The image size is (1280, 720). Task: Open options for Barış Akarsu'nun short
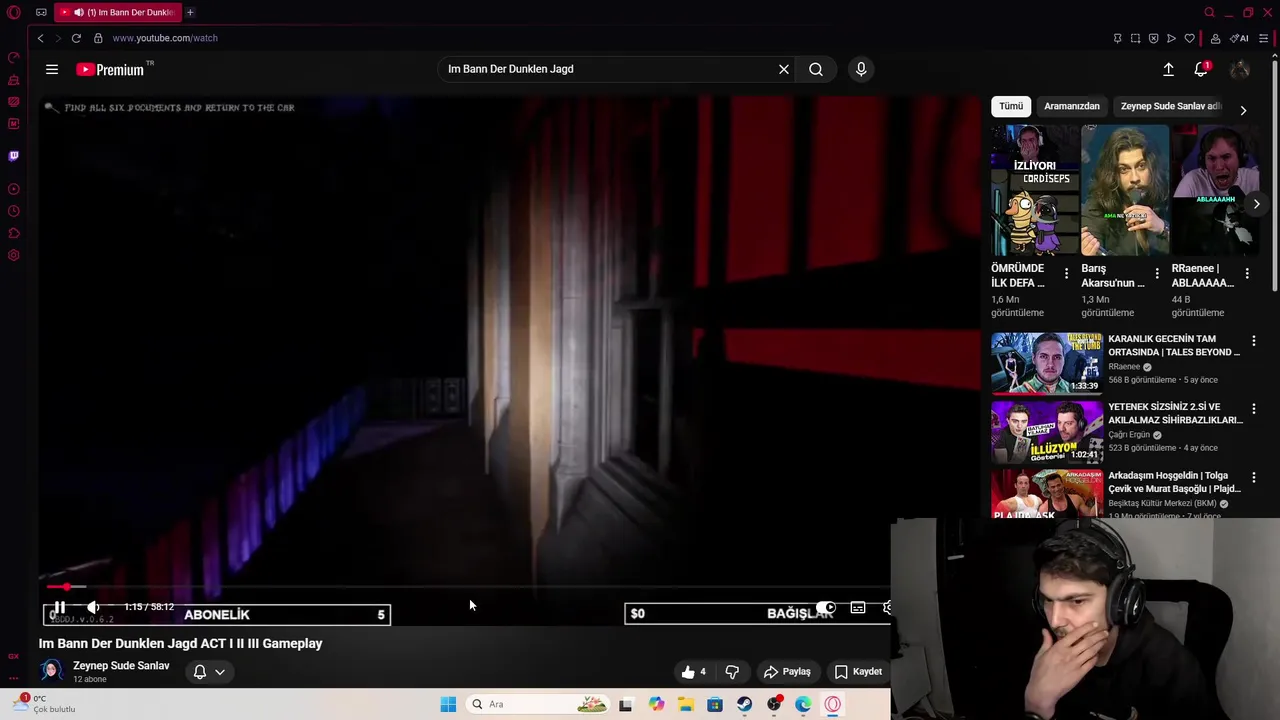pyautogui.click(x=1157, y=274)
